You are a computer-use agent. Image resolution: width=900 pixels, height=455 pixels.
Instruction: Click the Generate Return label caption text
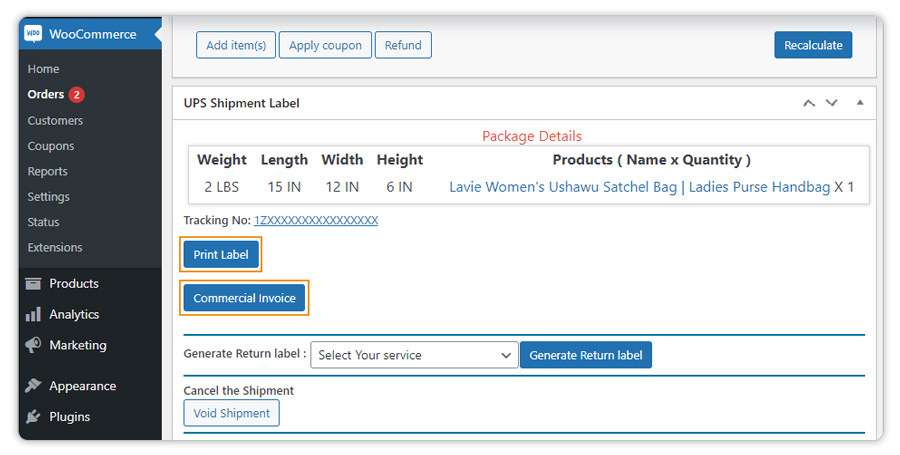pyautogui.click(x=245, y=354)
